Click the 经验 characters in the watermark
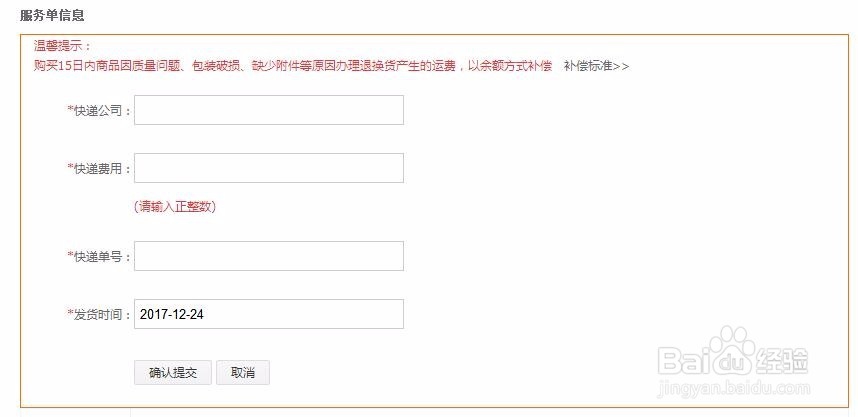This screenshot has height=417, width=858. (781, 361)
